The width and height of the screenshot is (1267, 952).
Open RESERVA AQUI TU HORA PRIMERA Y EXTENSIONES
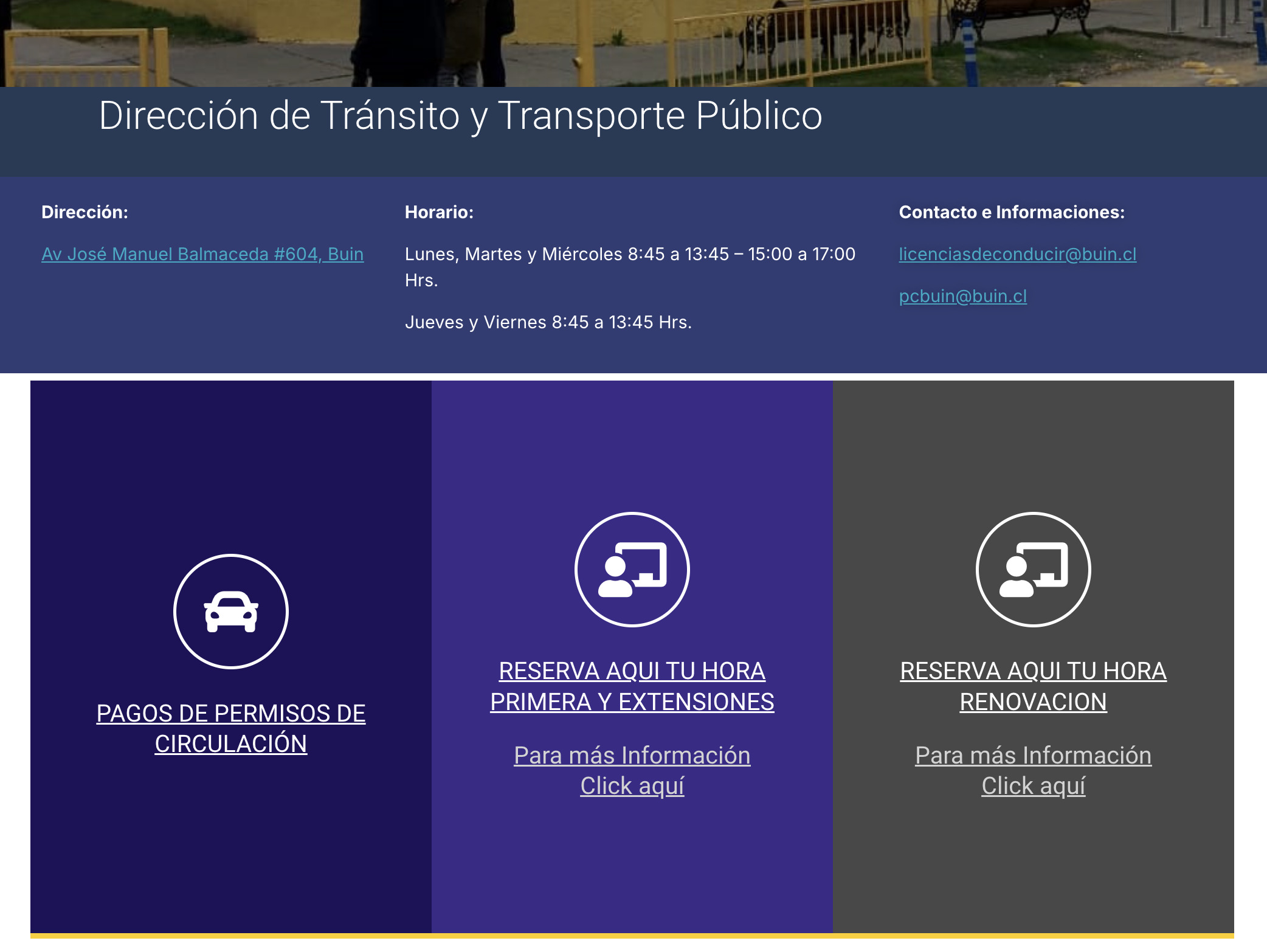tap(632, 686)
